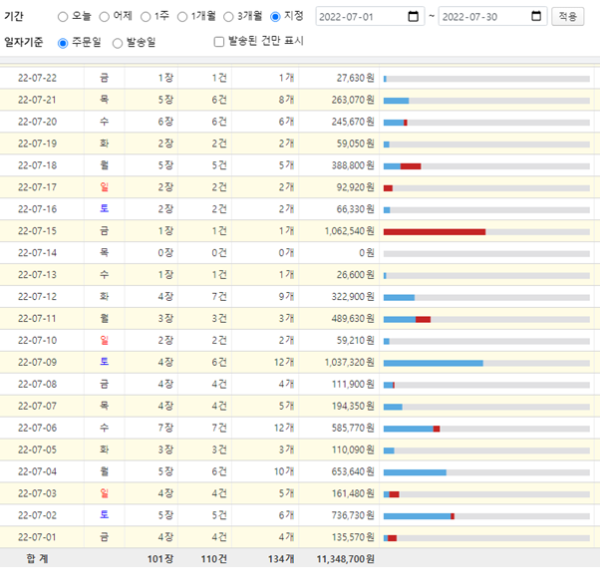Screen dimensions: 600x572
Task: Click the 합 계 total label
Action: click(x=37, y=559)
